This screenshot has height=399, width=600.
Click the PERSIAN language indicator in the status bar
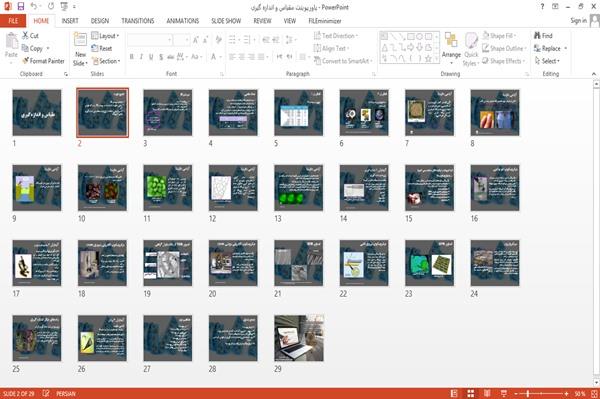point(66,394)
